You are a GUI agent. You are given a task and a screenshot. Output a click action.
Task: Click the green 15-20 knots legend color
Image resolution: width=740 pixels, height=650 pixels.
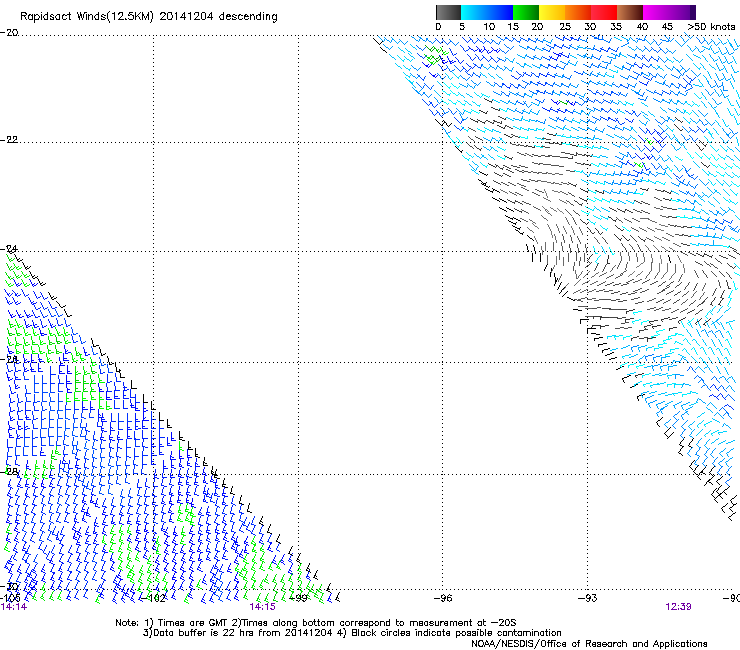pos(526,12)
